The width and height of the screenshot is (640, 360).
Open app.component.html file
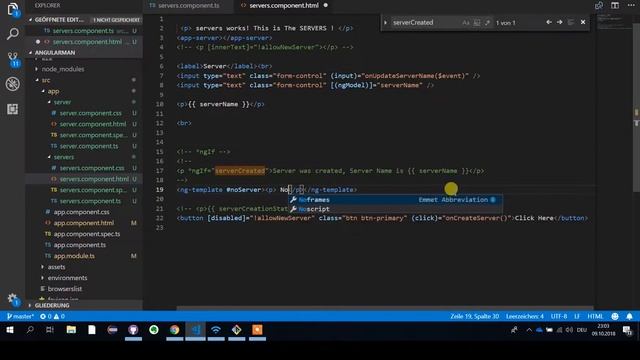click(x=84, y=223)
